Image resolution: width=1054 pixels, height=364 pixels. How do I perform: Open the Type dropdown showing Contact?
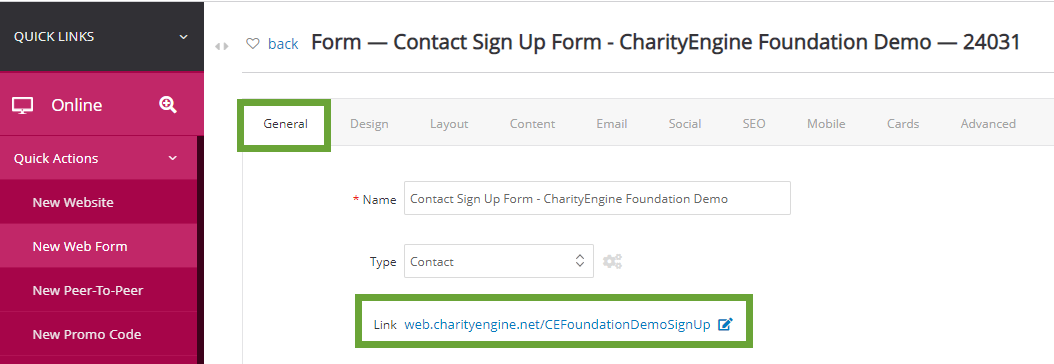click(x=499, y=261)
